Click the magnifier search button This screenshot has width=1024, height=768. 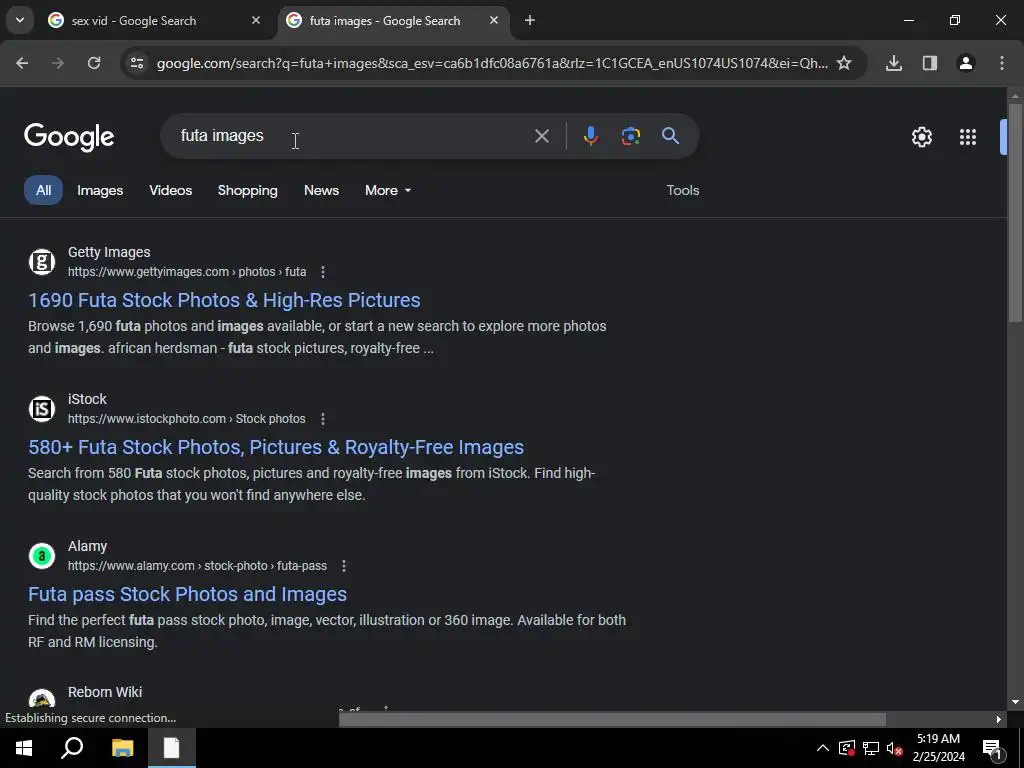tap(670, 136)
